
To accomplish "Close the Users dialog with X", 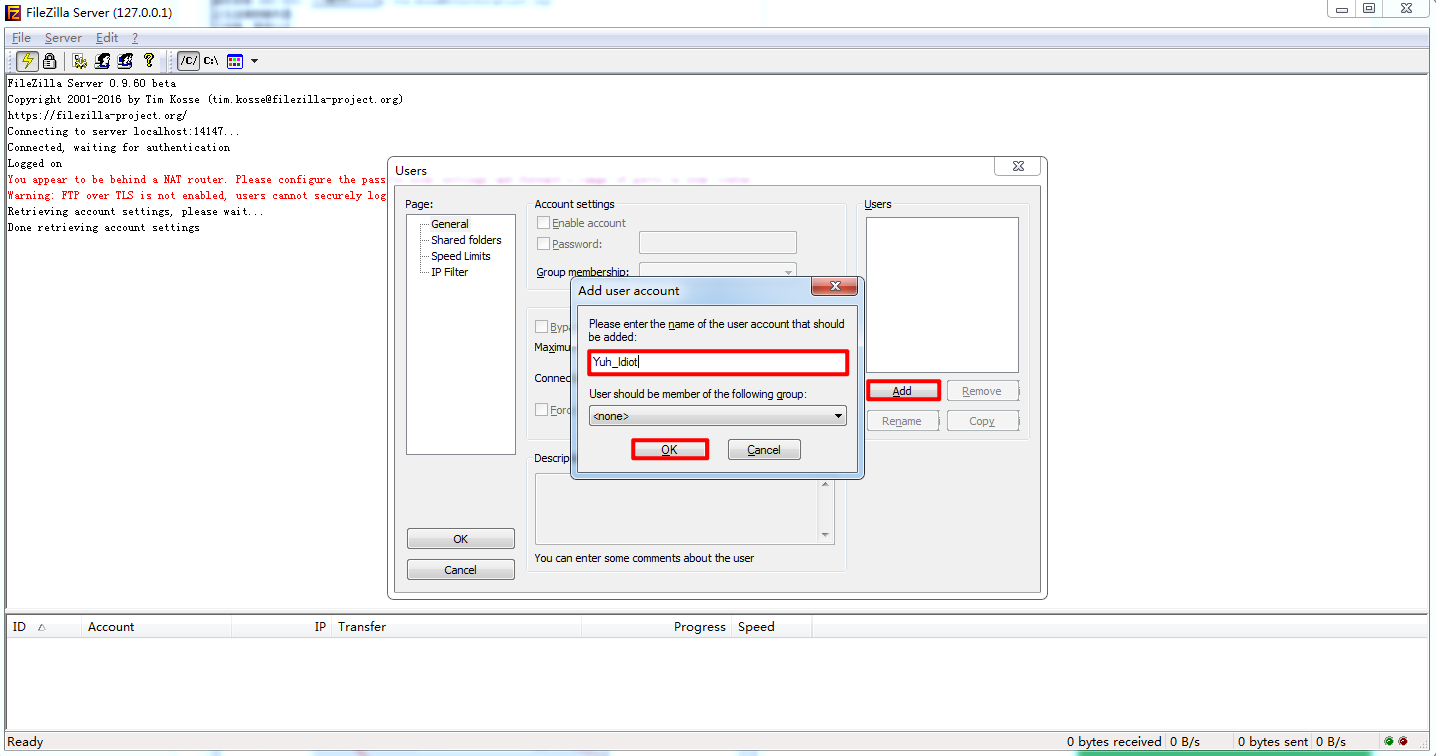I will point(1018,167).
